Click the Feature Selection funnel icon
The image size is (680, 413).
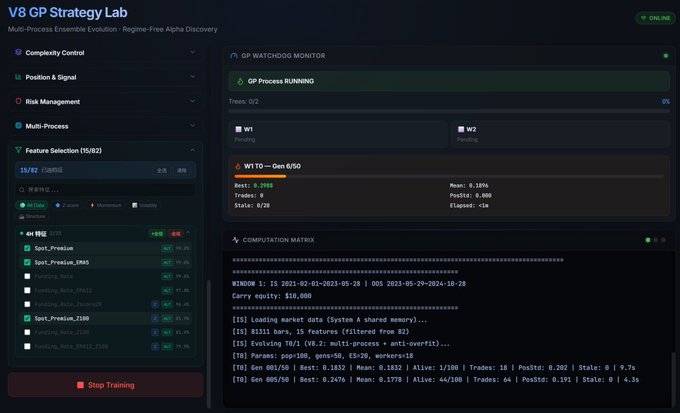click(18, 150)
